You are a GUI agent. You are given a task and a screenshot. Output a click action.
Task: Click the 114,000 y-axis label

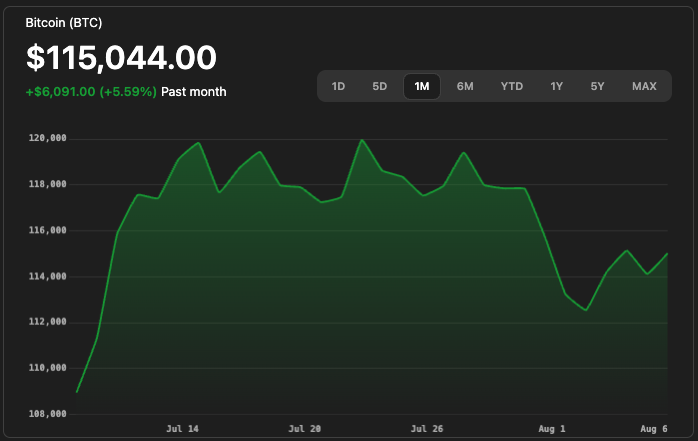coord(48,276)
